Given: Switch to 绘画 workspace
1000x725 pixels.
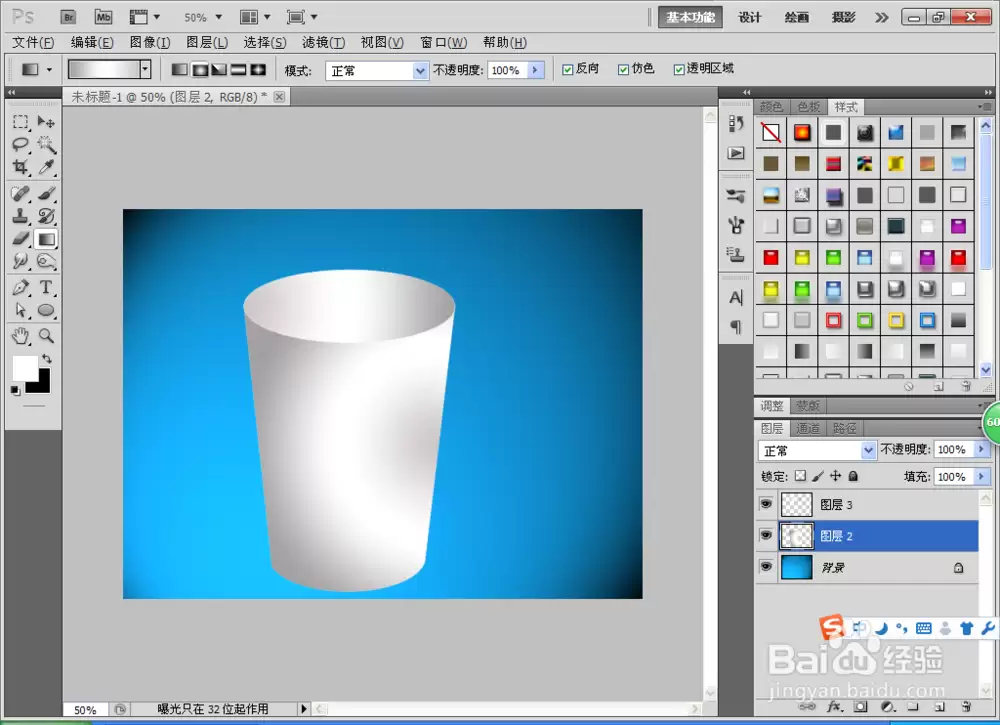Looking at the screenshot, I should (797, 17).
